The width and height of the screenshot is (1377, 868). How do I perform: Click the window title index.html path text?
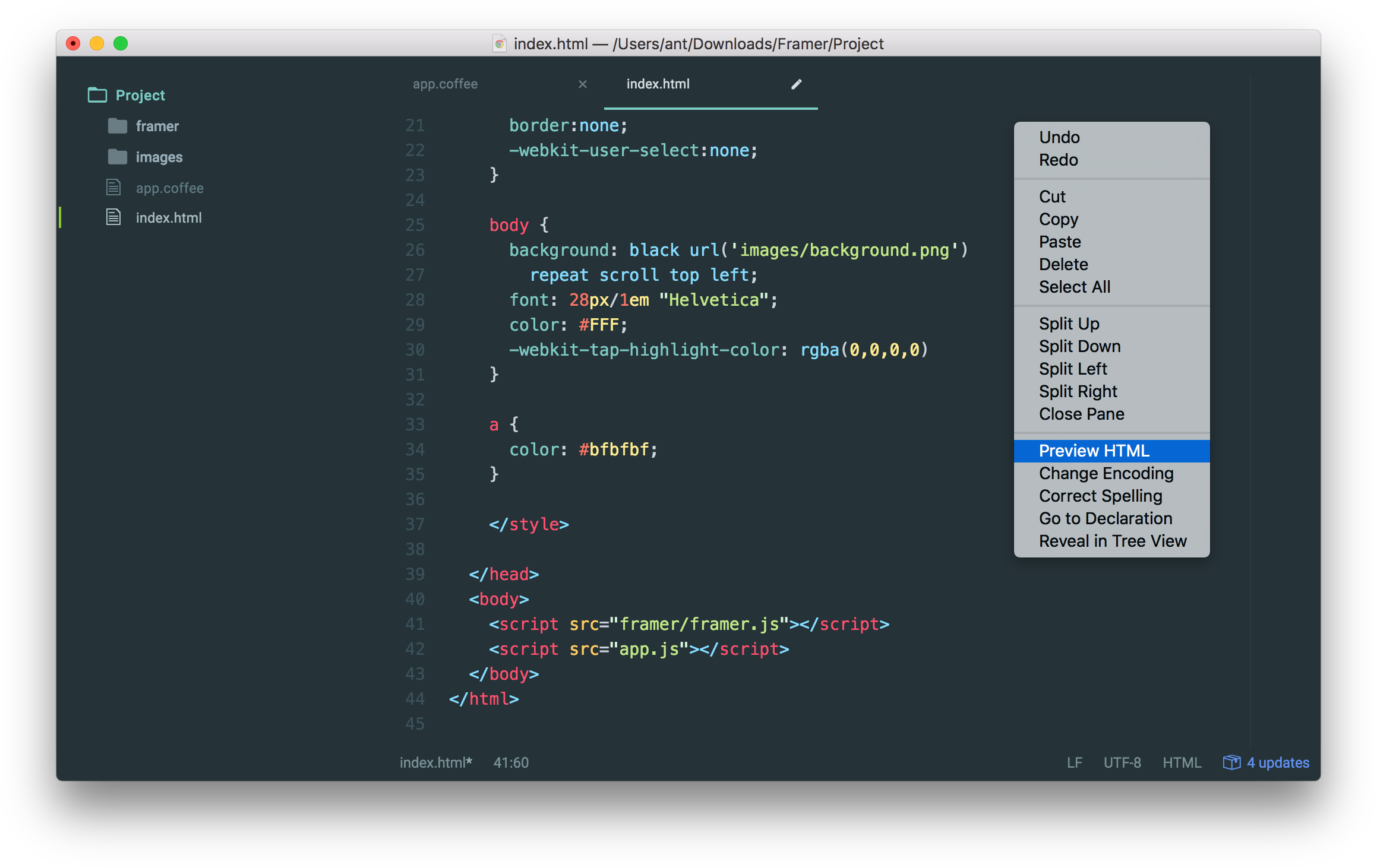(x=699, y=43)
